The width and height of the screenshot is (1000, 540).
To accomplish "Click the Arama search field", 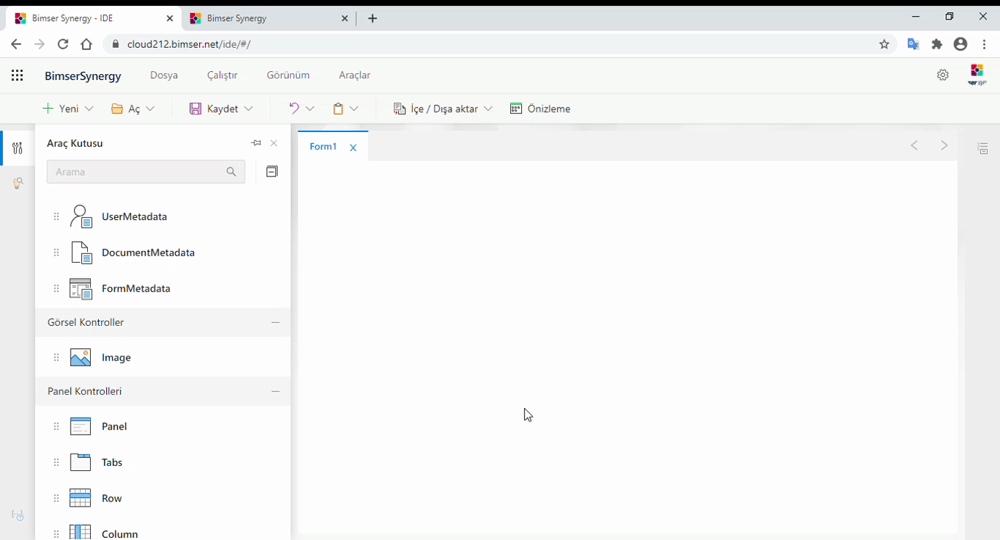I will click(x=135, y=172).
